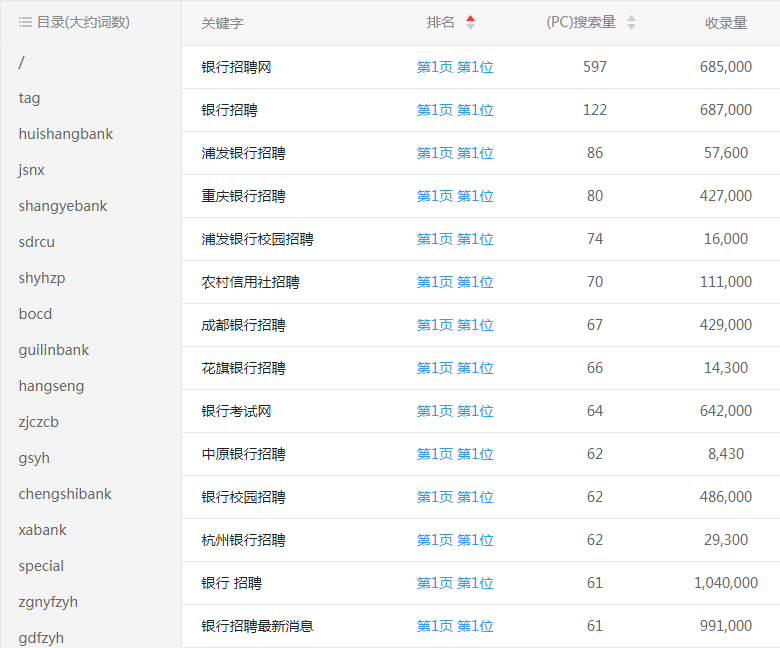Click the sort arrows beside (PC)搜索量 header
This screenshot has height=648, width=780.
tap(631, 23)
